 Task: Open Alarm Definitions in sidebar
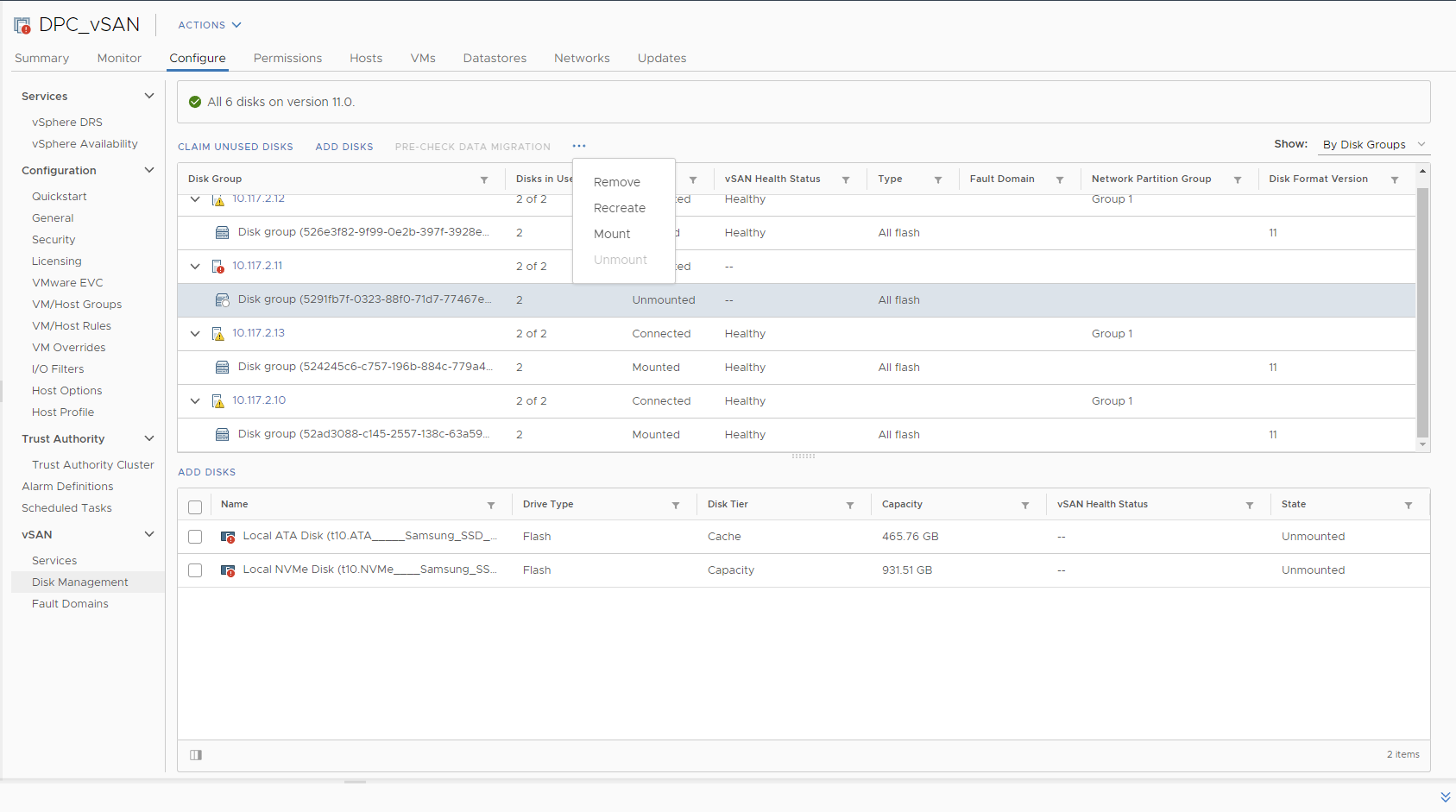click(67, 487)
